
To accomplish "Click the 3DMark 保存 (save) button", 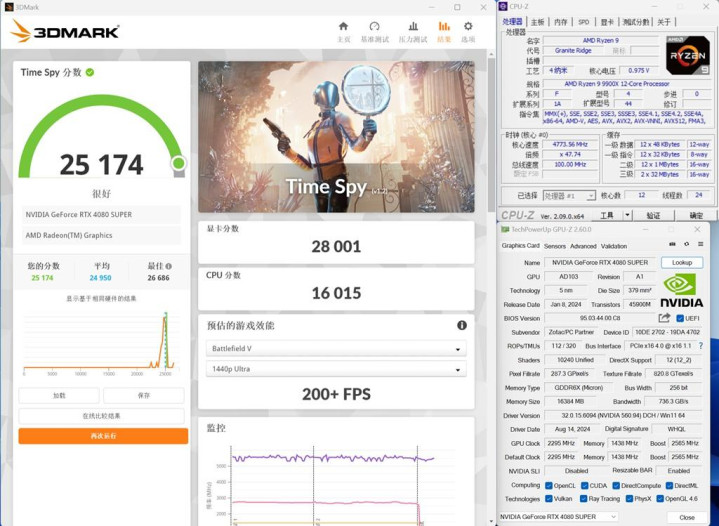I will coord(144,395).
